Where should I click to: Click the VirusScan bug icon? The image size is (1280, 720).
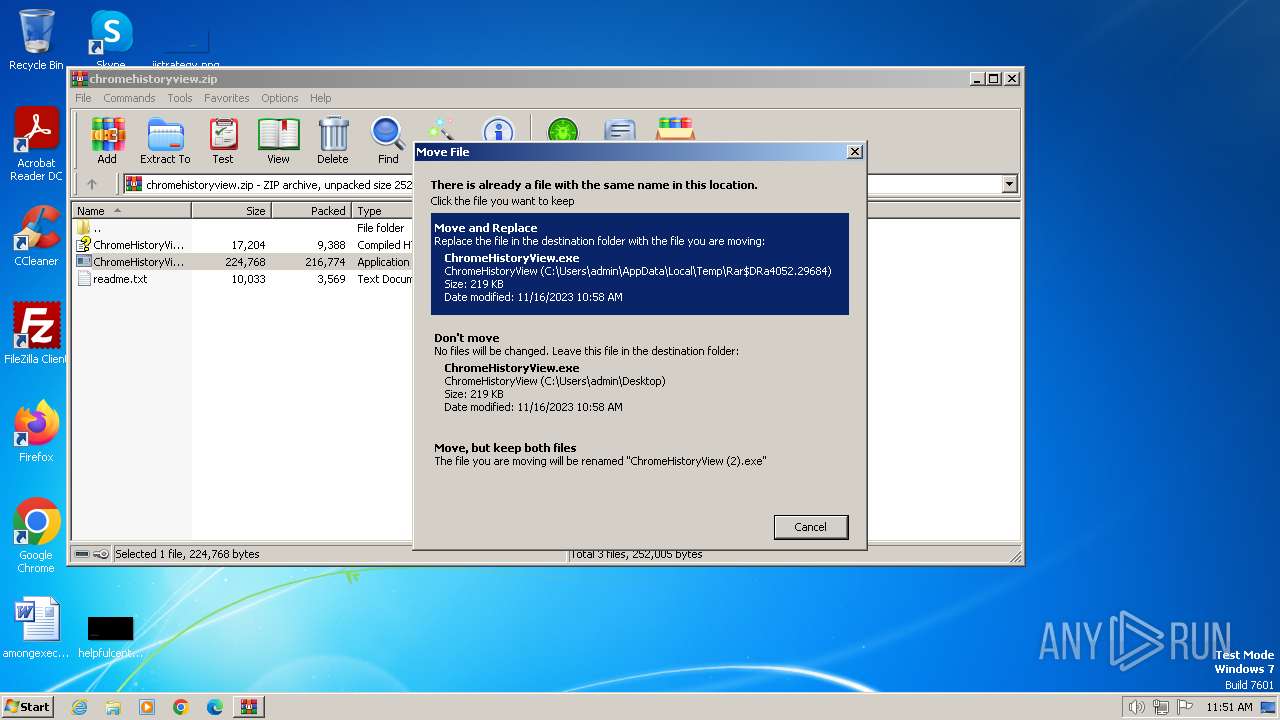click(x=563, y=130)
